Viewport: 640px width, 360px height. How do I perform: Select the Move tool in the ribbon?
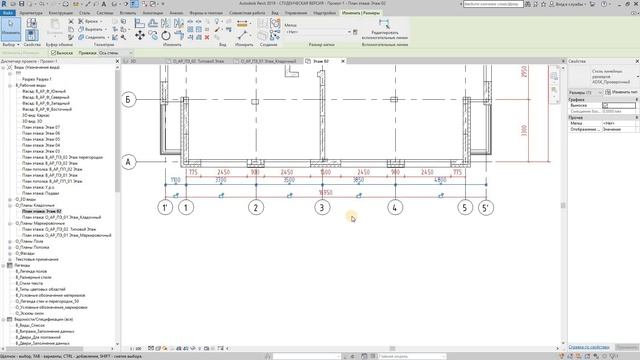[140, 36]
